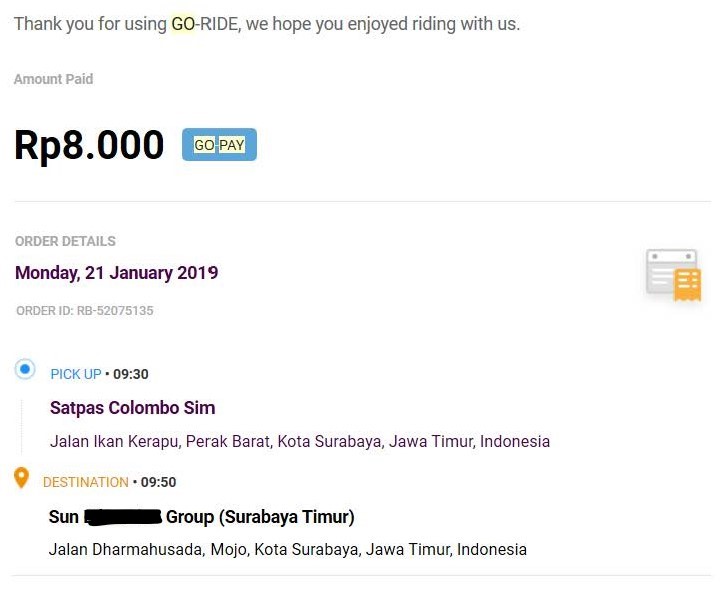Image resolution: width=725 pixels, height=600 pixels.
Task: Open the Satpas Colombo Sim pickup location
Action: [132, 408]
